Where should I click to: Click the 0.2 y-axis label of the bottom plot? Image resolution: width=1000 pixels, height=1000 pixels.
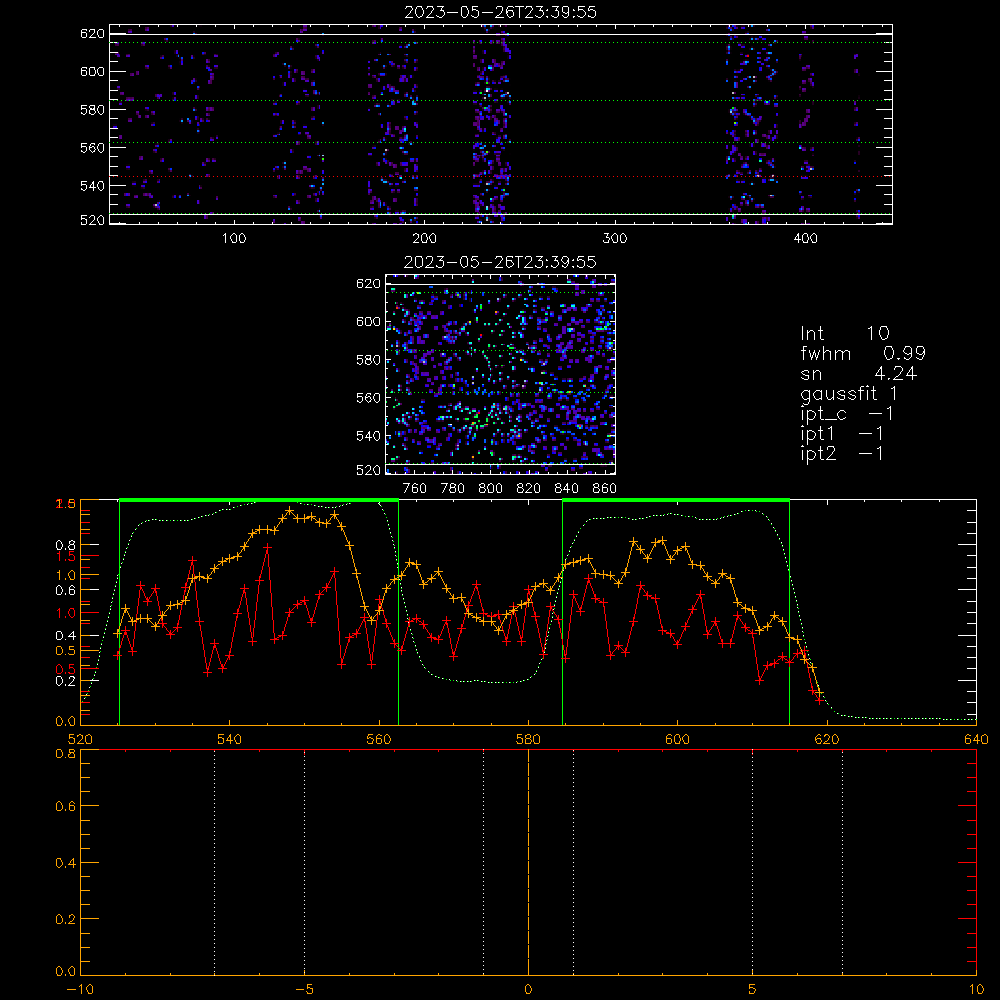coord(66,919)
